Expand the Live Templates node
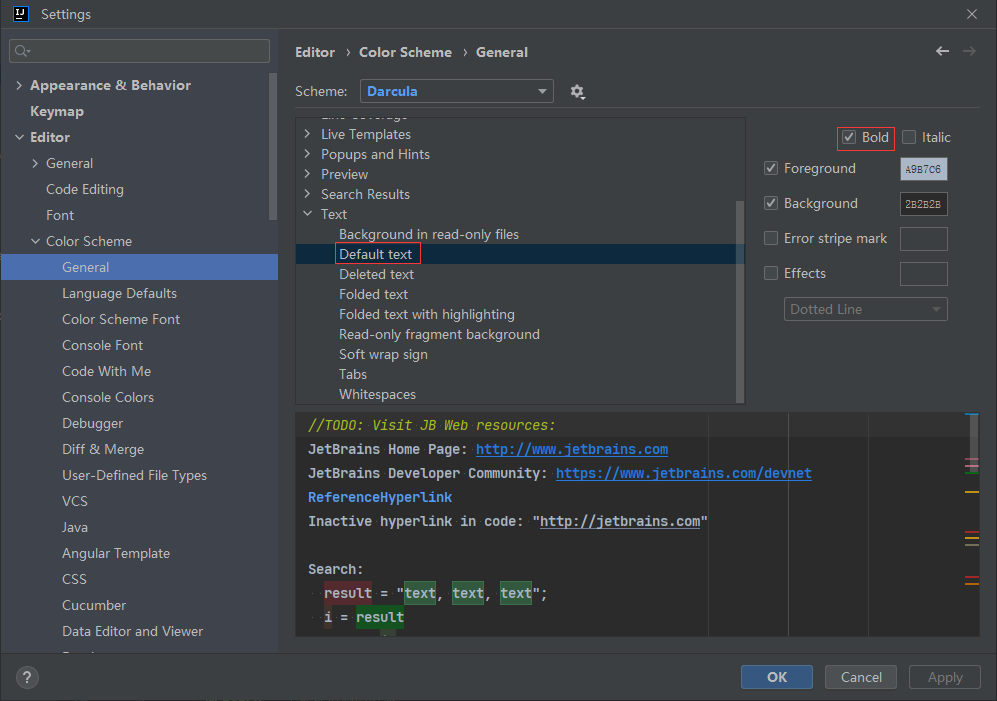The height and width of the screenshot is (701, 997). tap(307, 134)
